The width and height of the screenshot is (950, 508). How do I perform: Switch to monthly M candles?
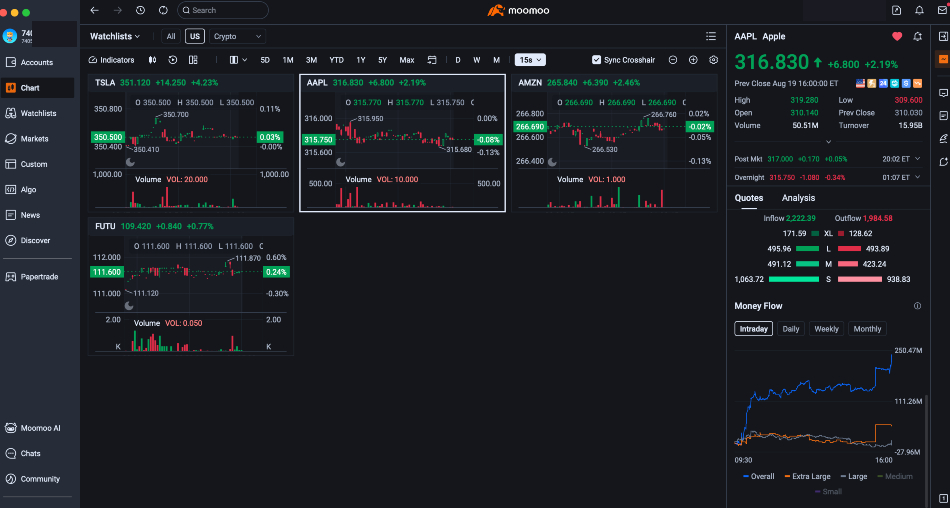496,60
